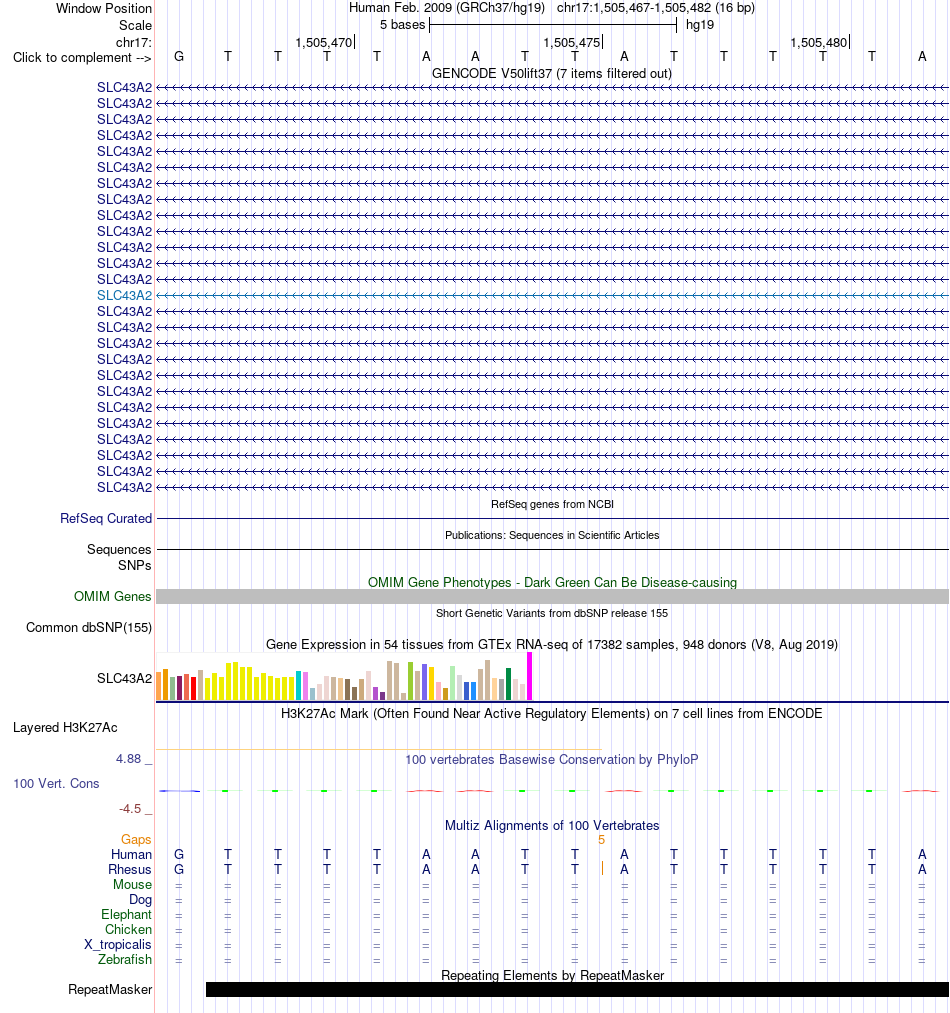Select the Chicken alignment row label
The image size is (950, 1013).
(x=128, y=929)
